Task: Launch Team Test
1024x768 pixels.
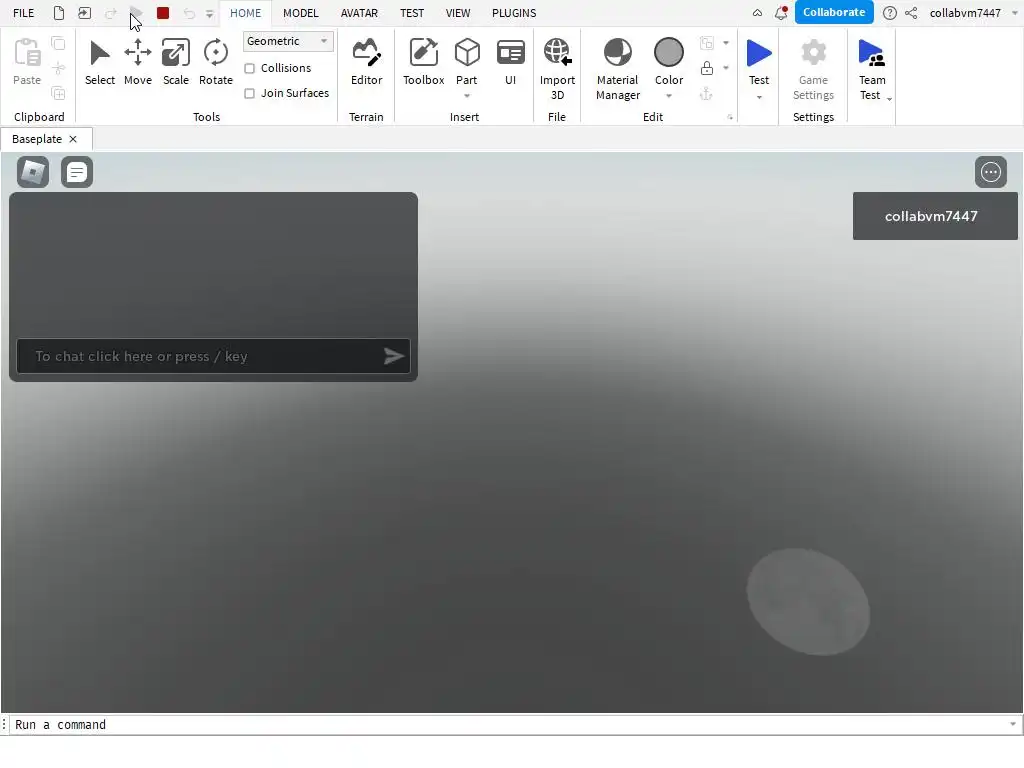Action: click(x=872, y=69)
